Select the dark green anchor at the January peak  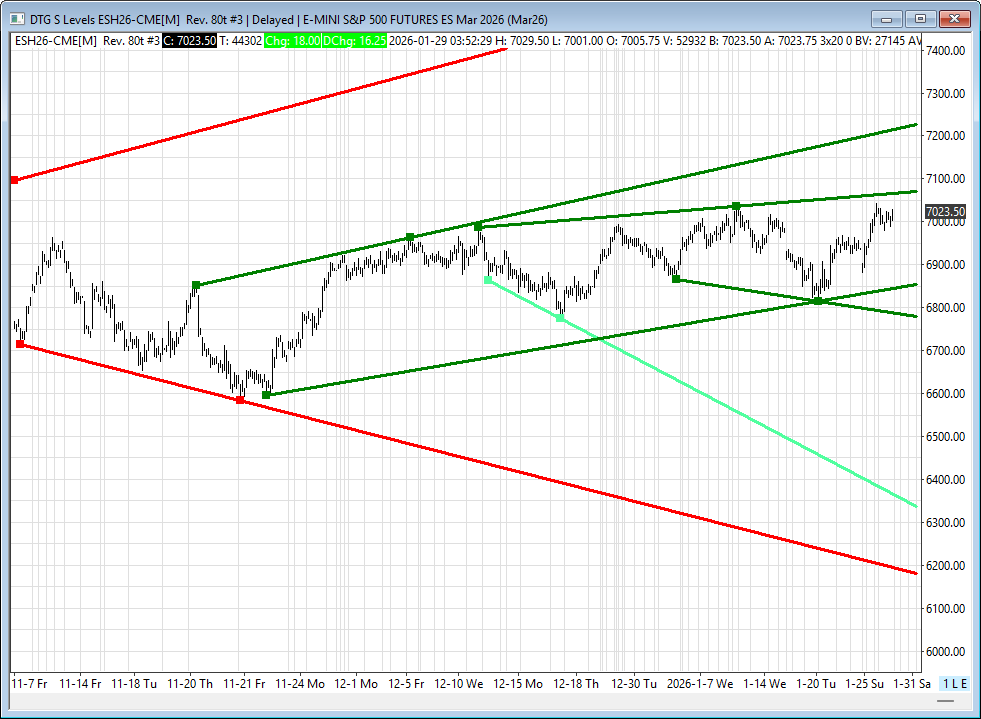[x=736, y=206]
